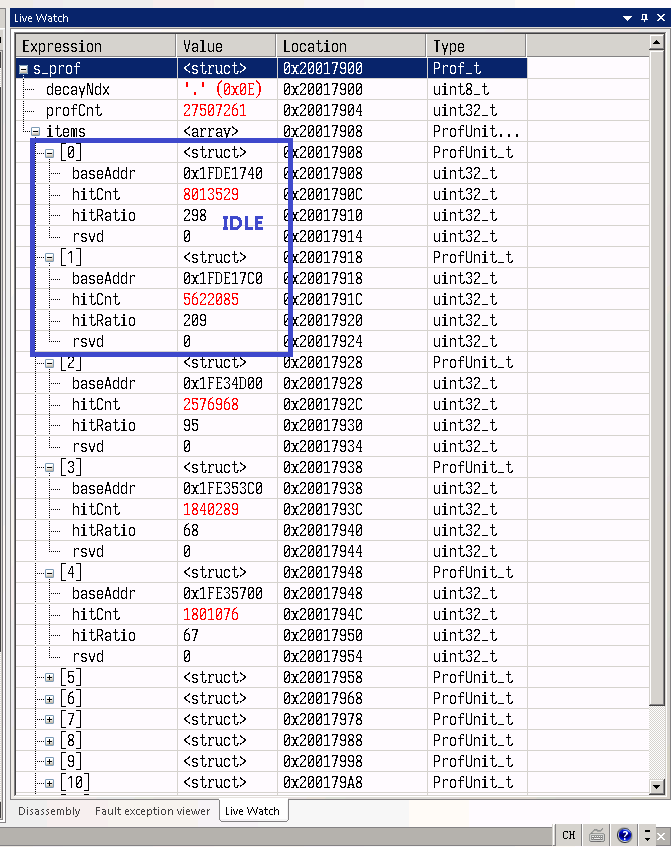Collapse array element [4]
The width and height of the screenshot is (671, 847).
(50, 573)
